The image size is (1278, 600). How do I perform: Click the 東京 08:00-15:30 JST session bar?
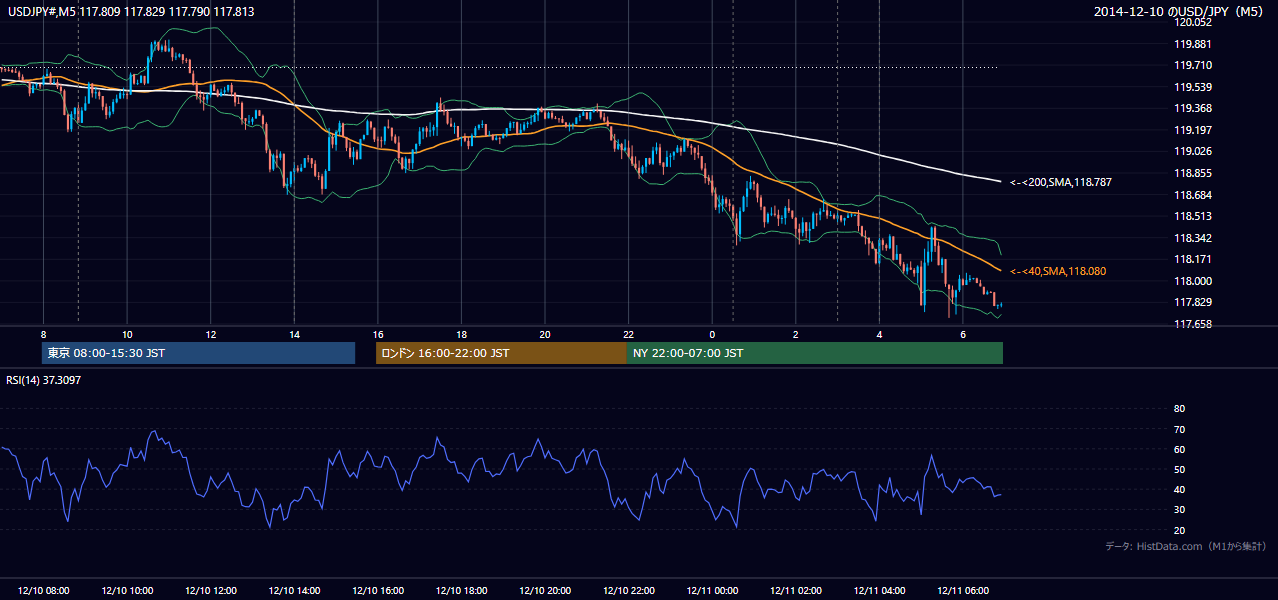[198, 353]
